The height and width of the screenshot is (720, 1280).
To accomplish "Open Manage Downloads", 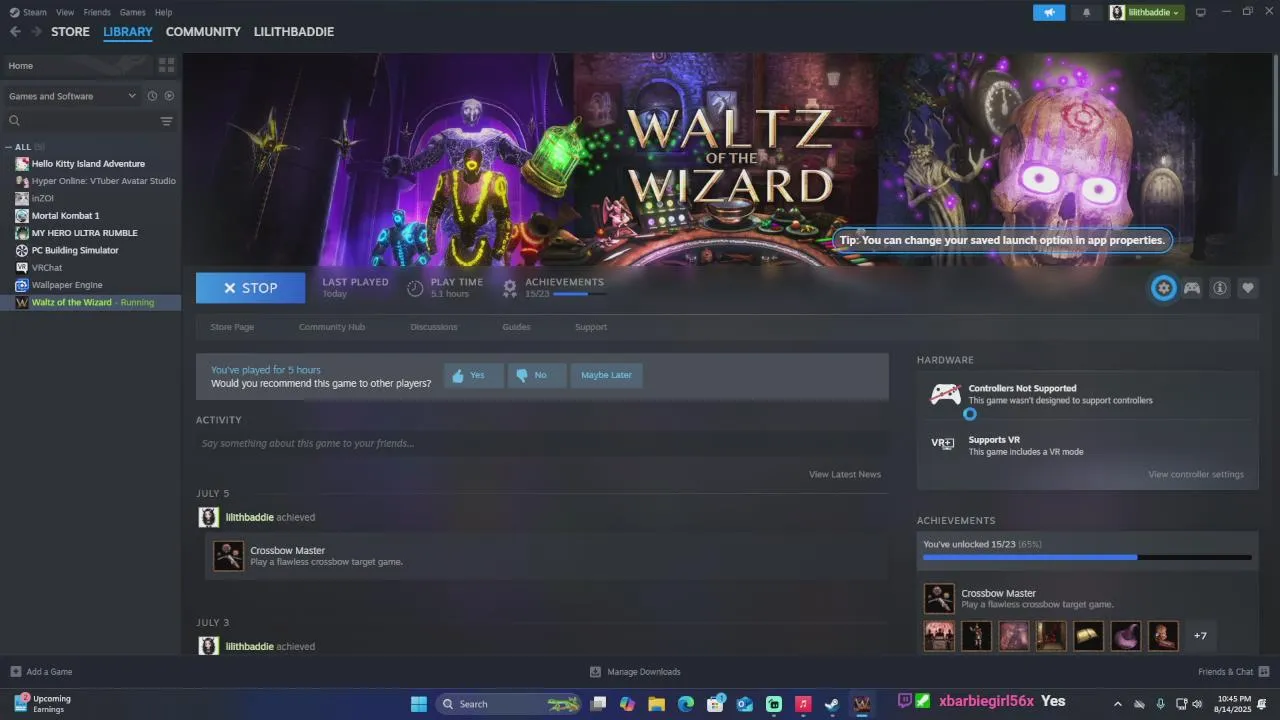I will (x=635, y=672).
